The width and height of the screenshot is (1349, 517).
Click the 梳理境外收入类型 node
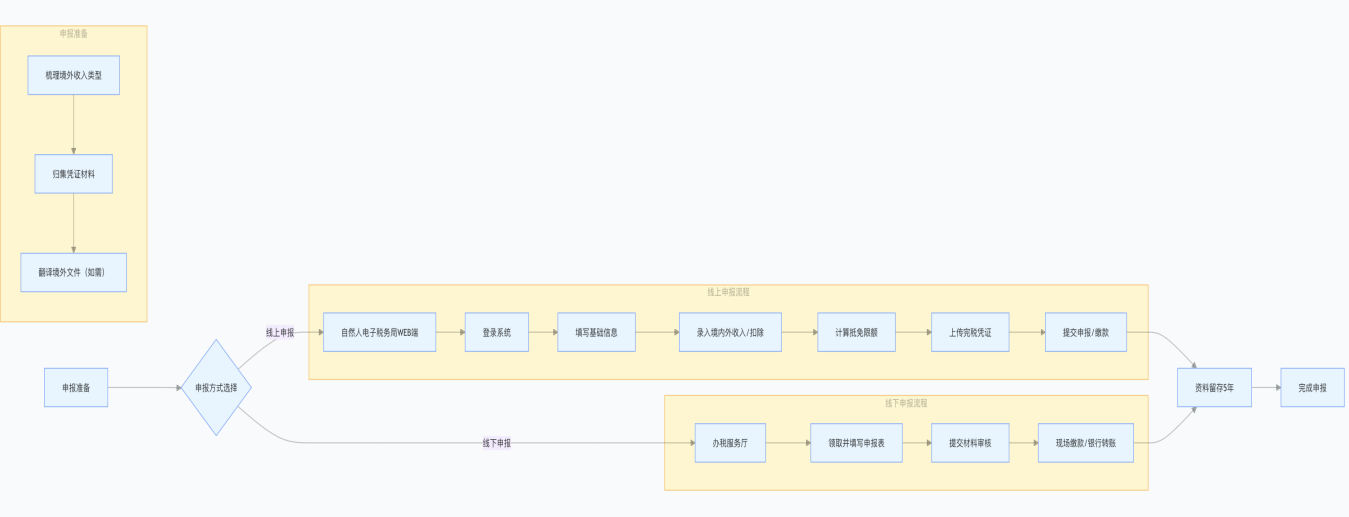point(73,75)
